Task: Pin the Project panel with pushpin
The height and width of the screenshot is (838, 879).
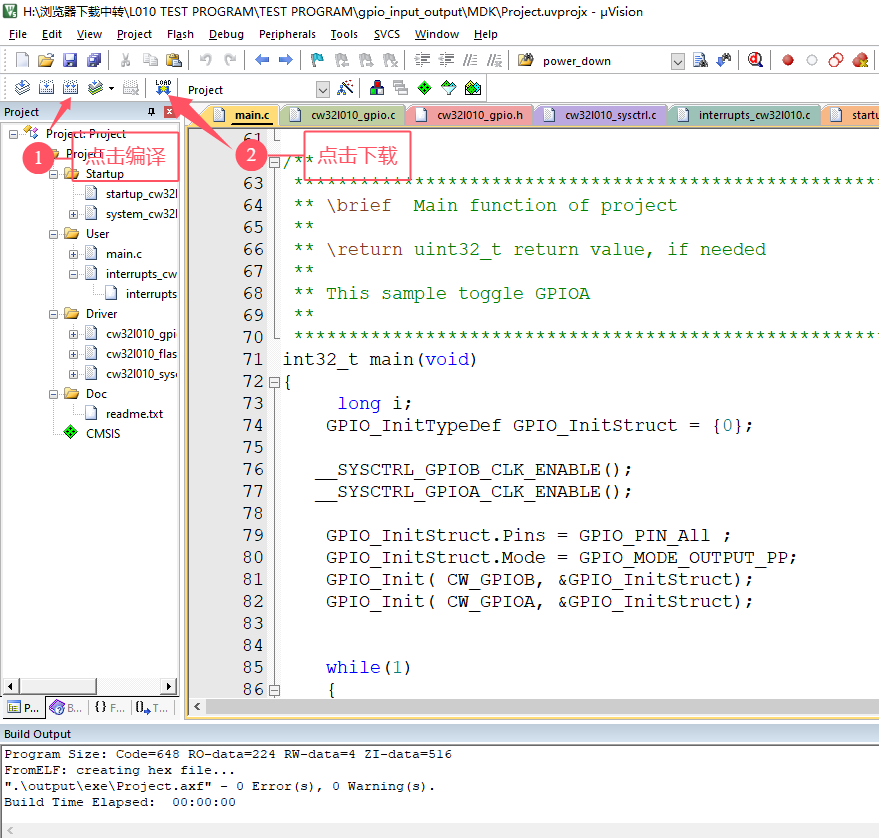Action: point(152,112)
